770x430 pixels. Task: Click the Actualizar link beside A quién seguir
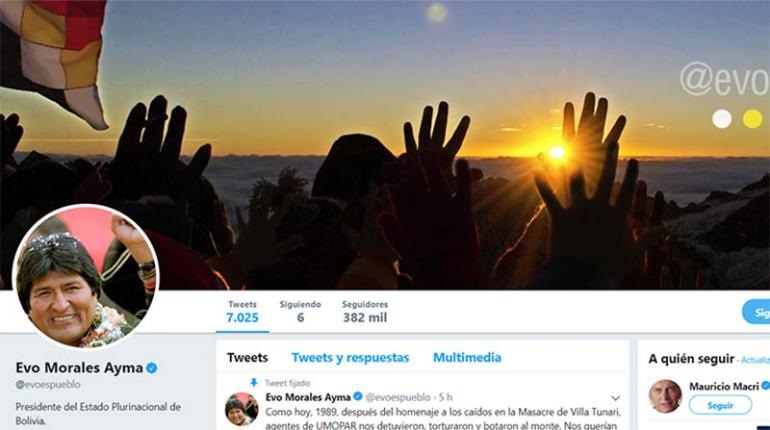point(755,360)
